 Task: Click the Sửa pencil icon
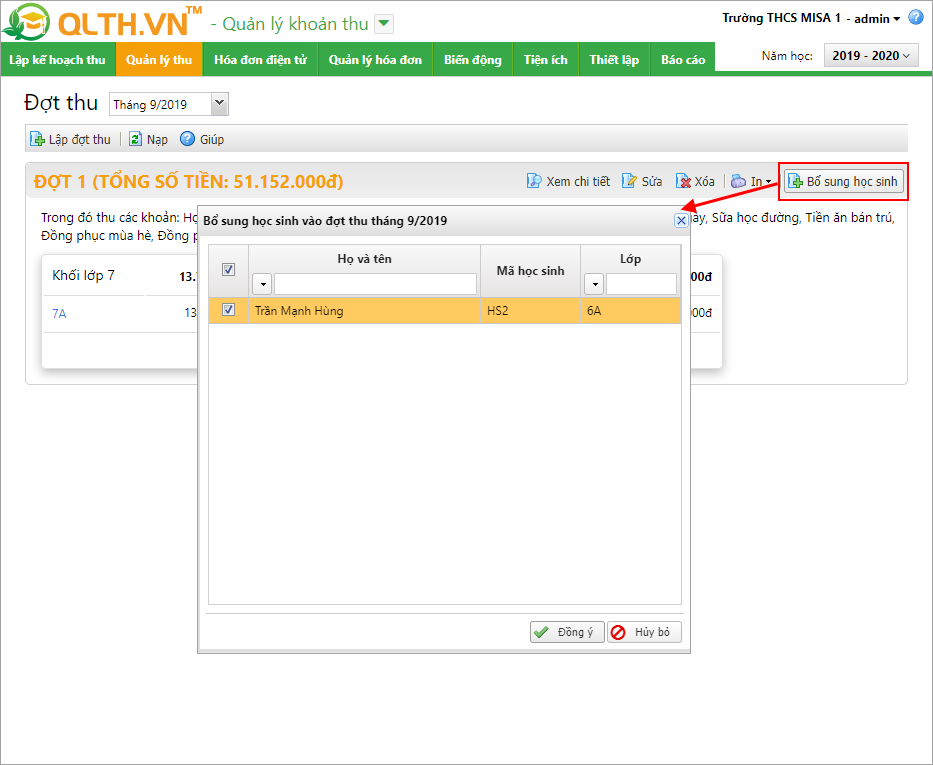[x=629, y=181]
